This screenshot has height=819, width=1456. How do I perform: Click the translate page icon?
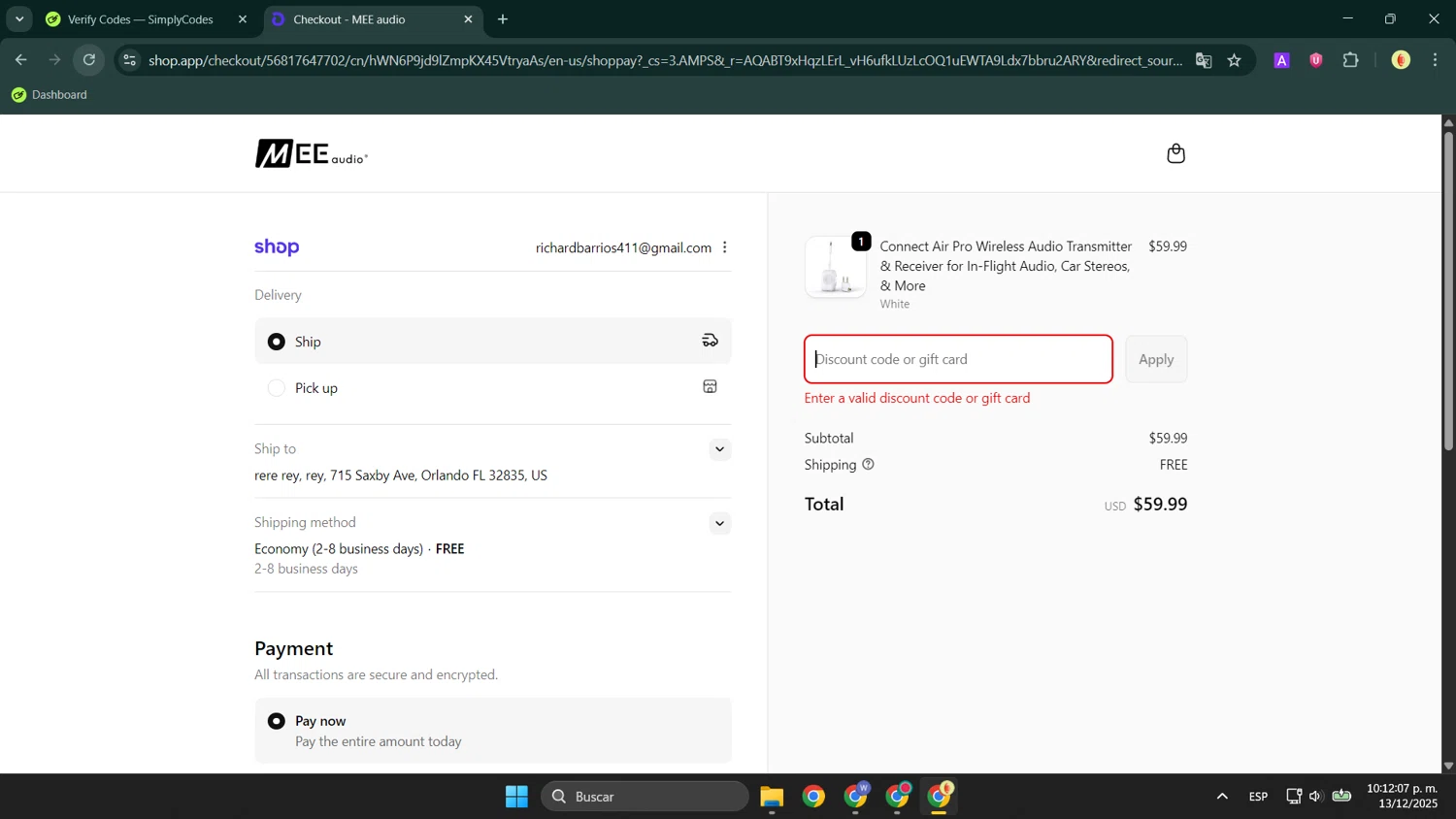1204,60
